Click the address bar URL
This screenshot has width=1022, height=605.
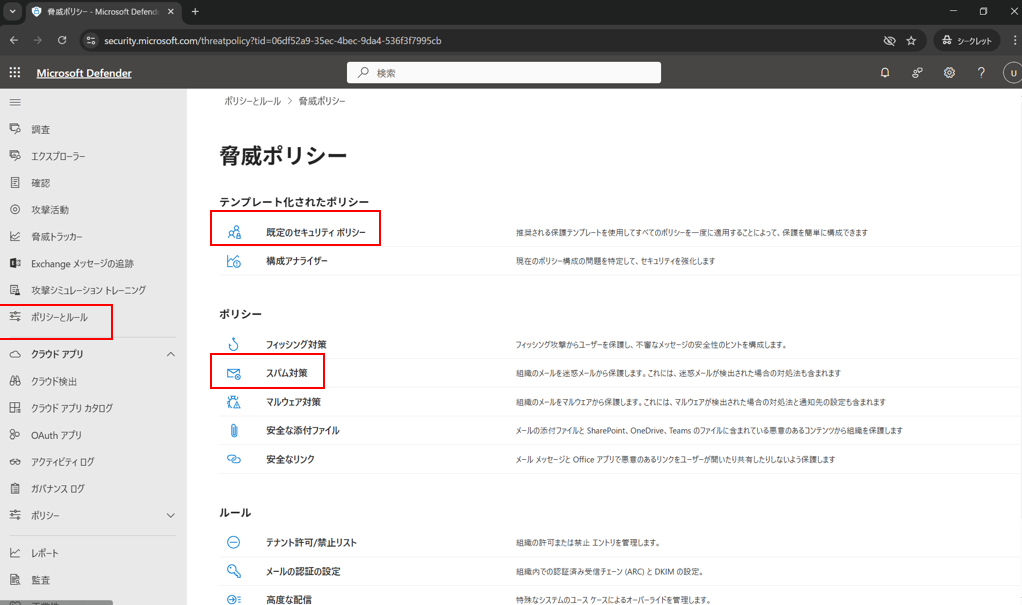(272, 40)
